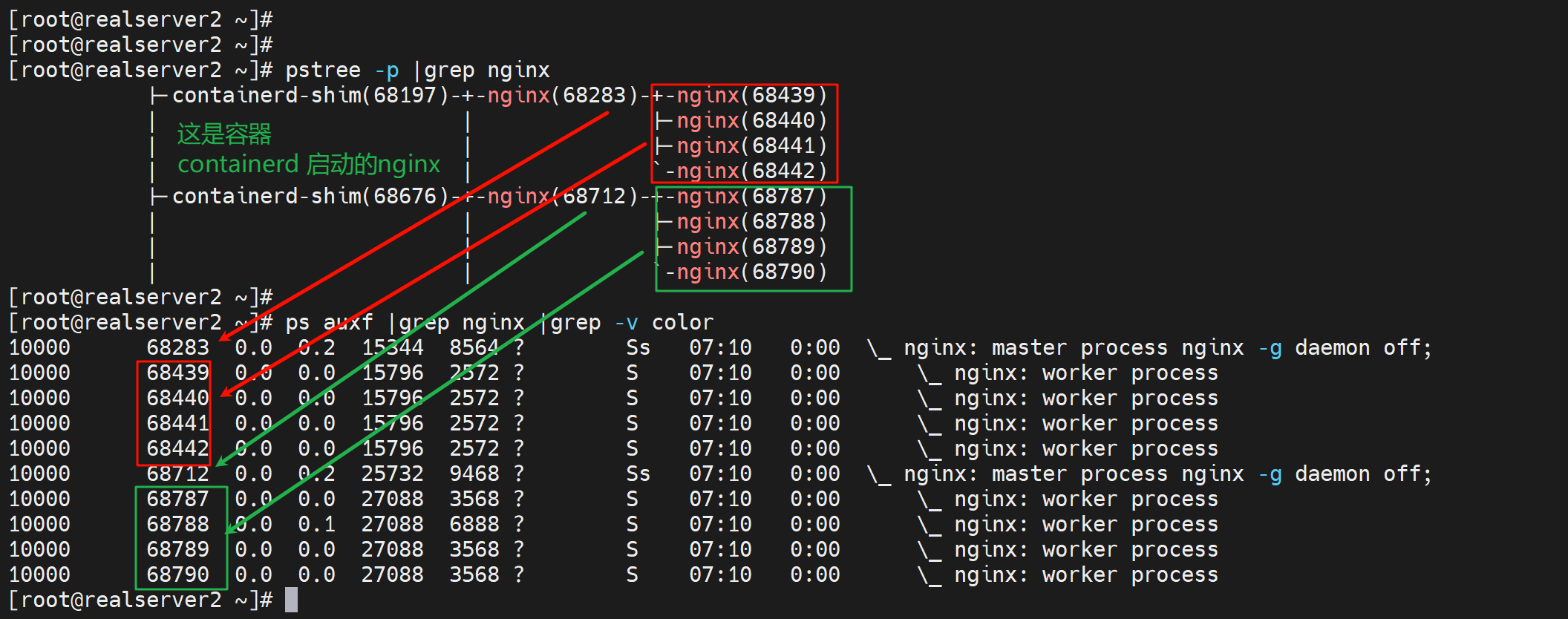
Task: Click nginx(68787) in the green box
Action: (x=751, y=197)
